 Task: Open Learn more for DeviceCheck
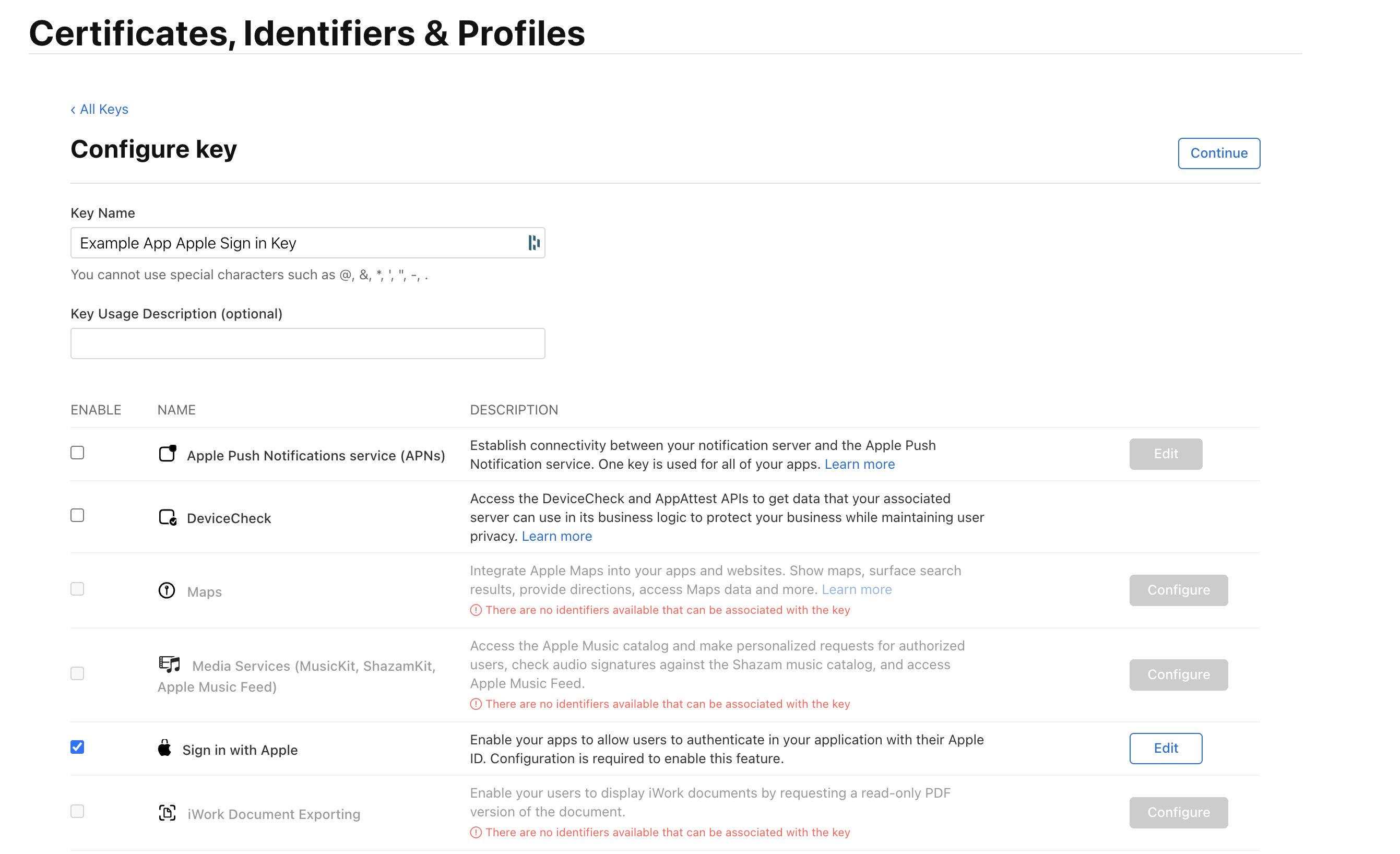click(x=556, y=536)
